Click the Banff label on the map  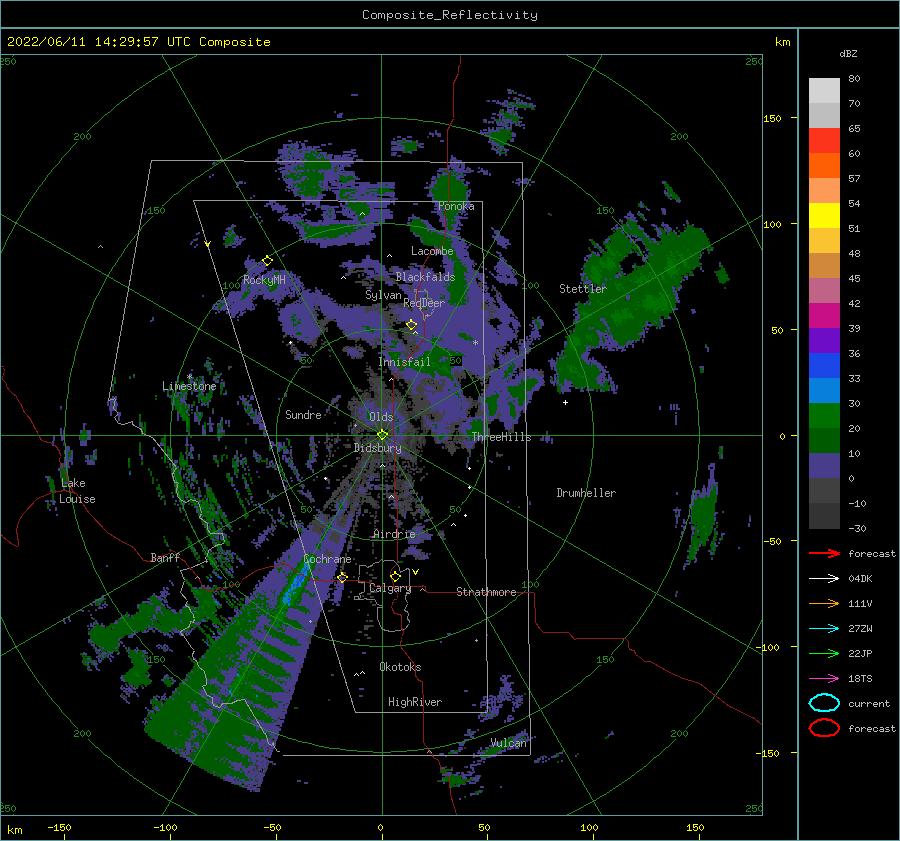(x=165, y=557)
